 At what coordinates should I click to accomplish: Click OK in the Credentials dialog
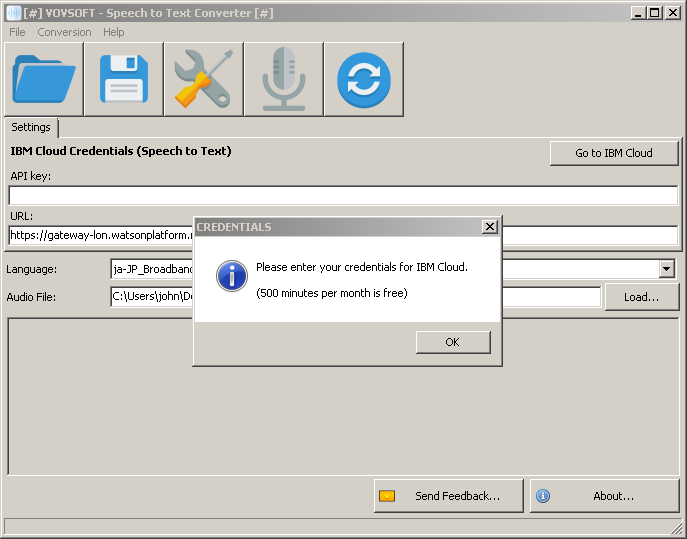click(x=453, y=342)
